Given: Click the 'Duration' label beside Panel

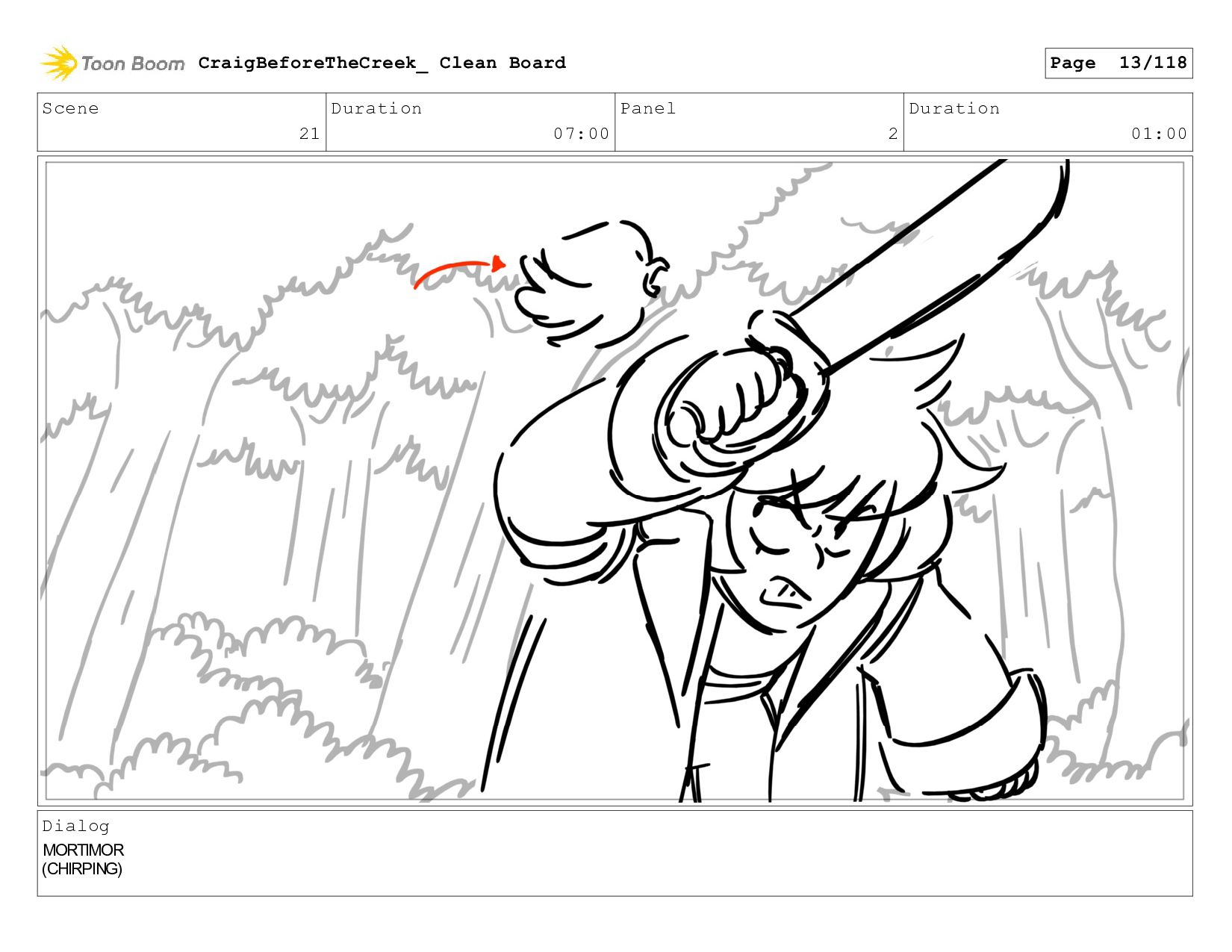Looking at the screenshot, I should [954, 108].
